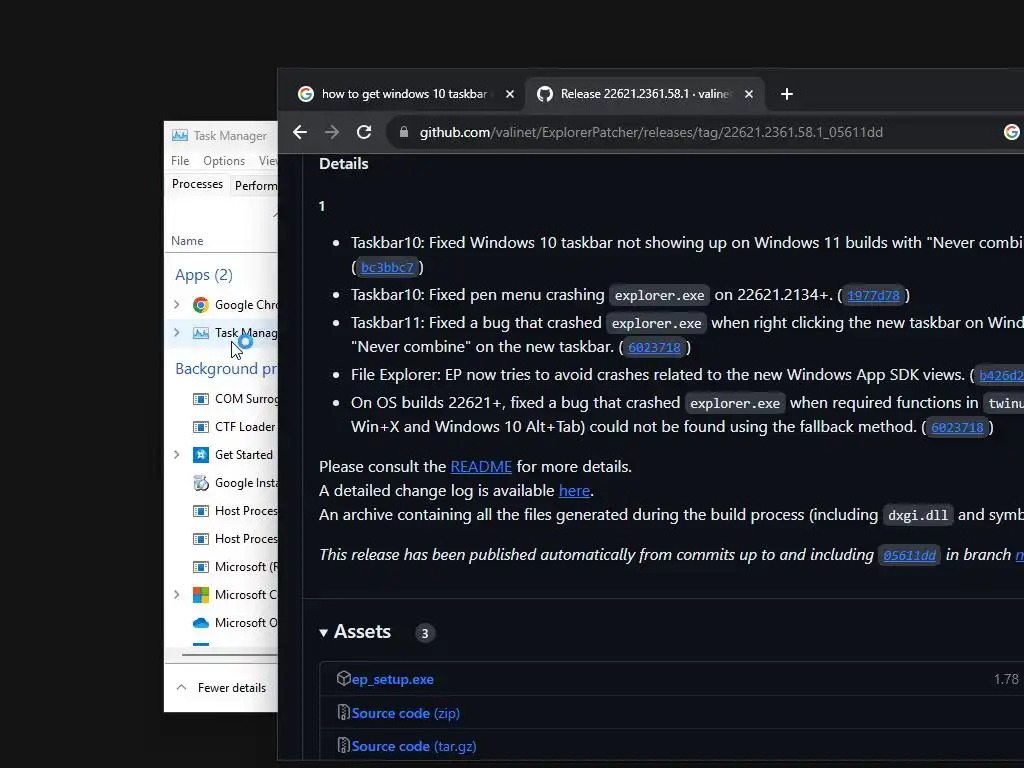Image resolution: width=1024 pixels, height=768 pixels.
Task: Close the Google search tab
Action: tap(510, 94)
